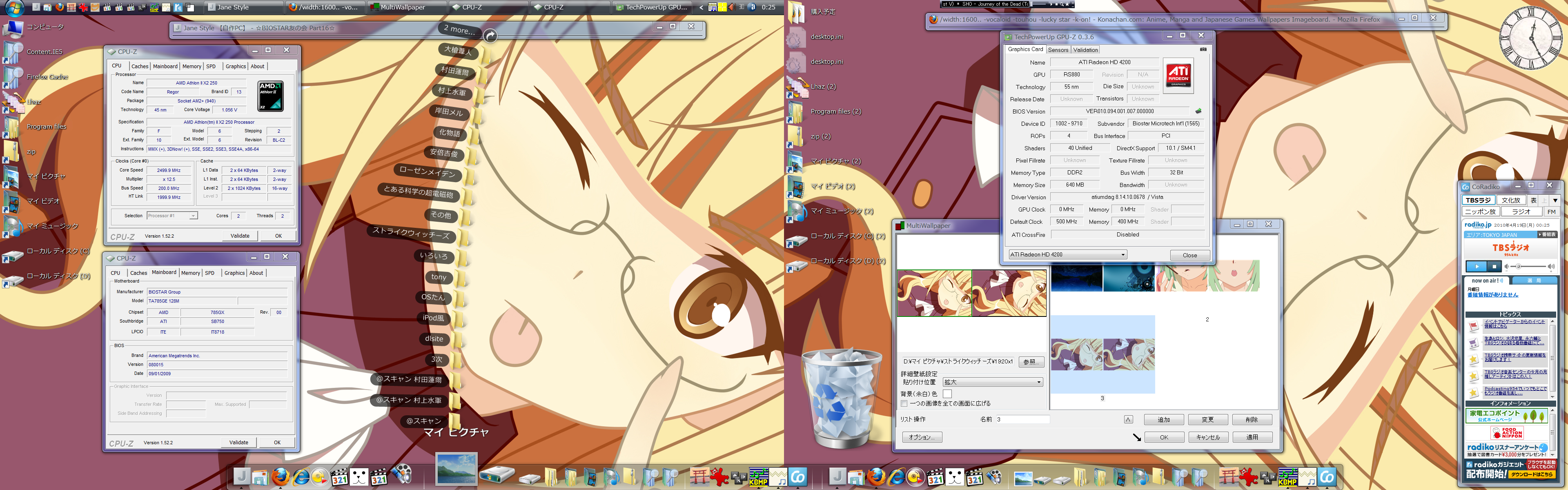The width and height of the screenshot is (1568, 490).
Task: Show hidden tray icons with the chevron
Action: [x=701, y=7]
